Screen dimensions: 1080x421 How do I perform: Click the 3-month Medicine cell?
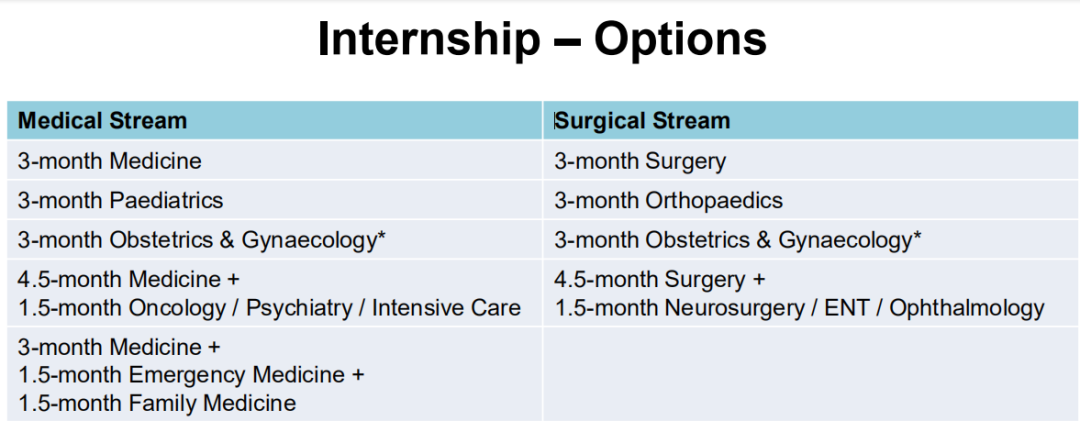coord(275,161)
